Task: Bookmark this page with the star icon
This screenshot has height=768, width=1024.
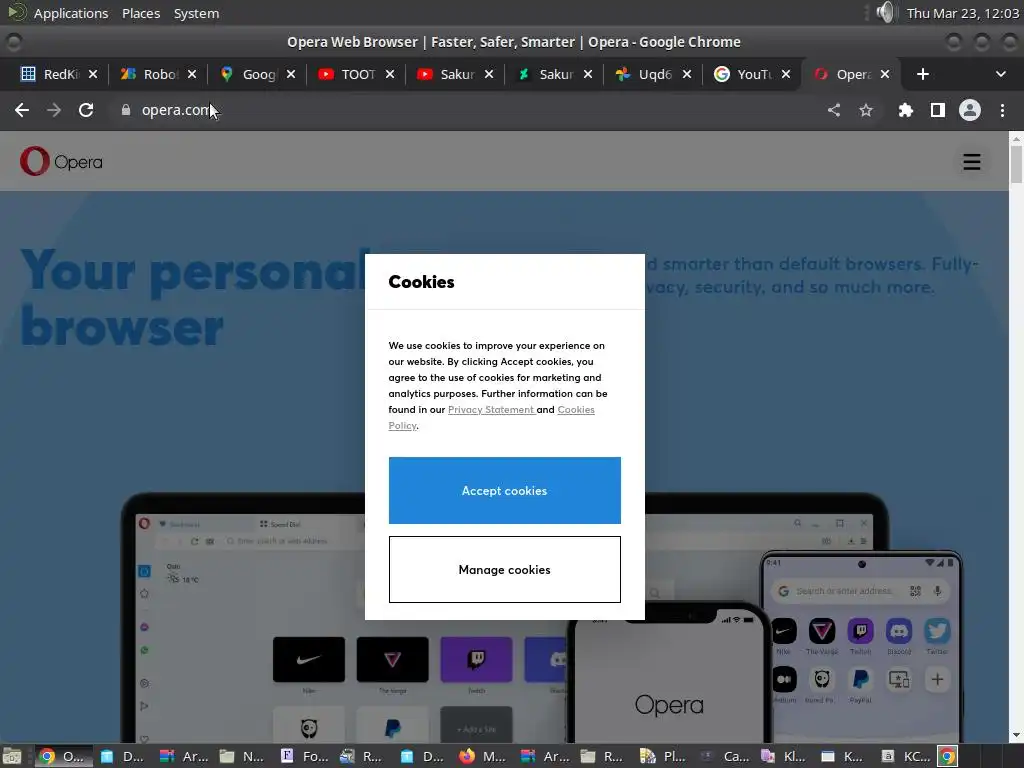Action: 866,110
